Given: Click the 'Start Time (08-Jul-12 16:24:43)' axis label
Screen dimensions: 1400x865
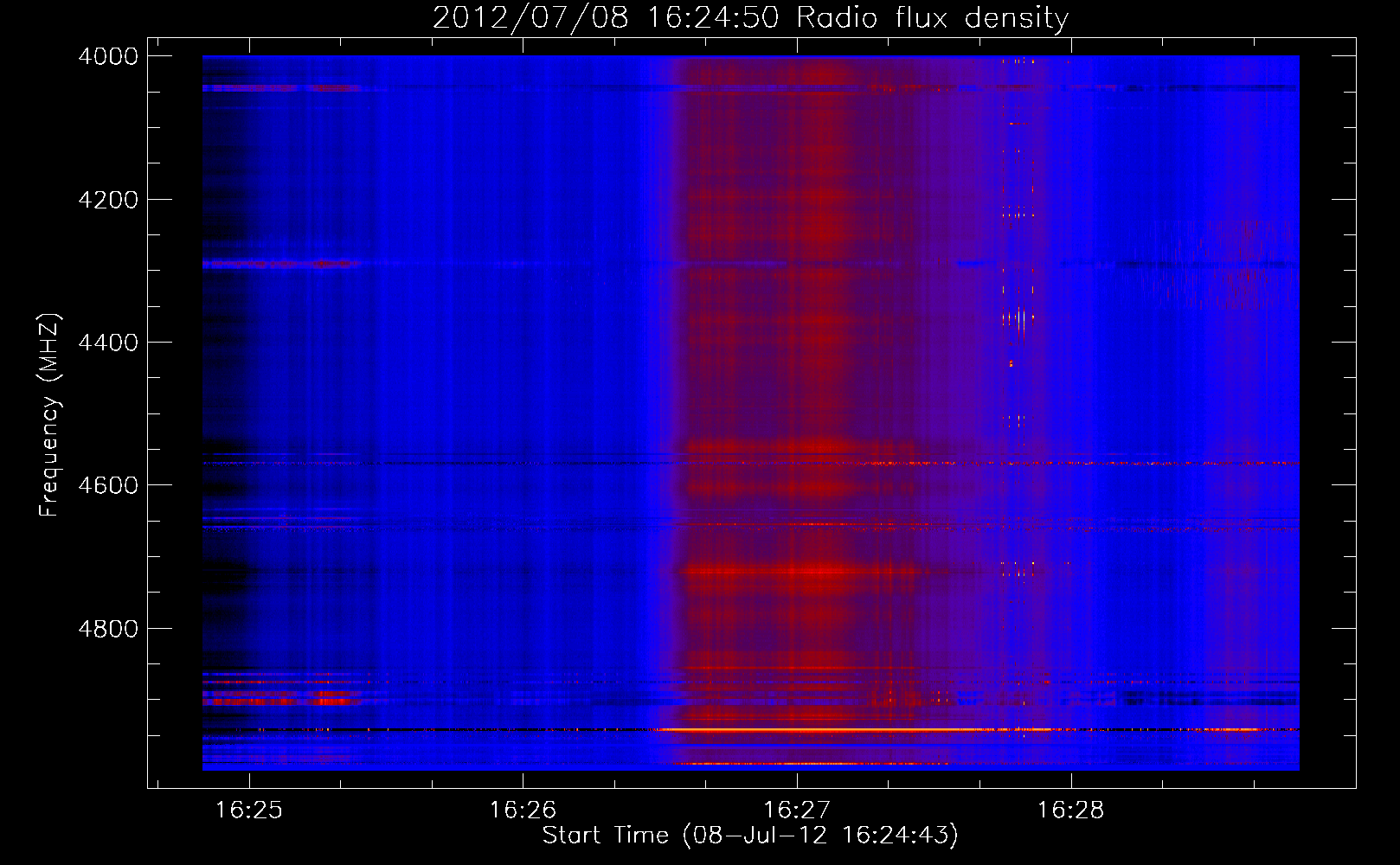Looking at the screenshot, I should coord(750,836).
